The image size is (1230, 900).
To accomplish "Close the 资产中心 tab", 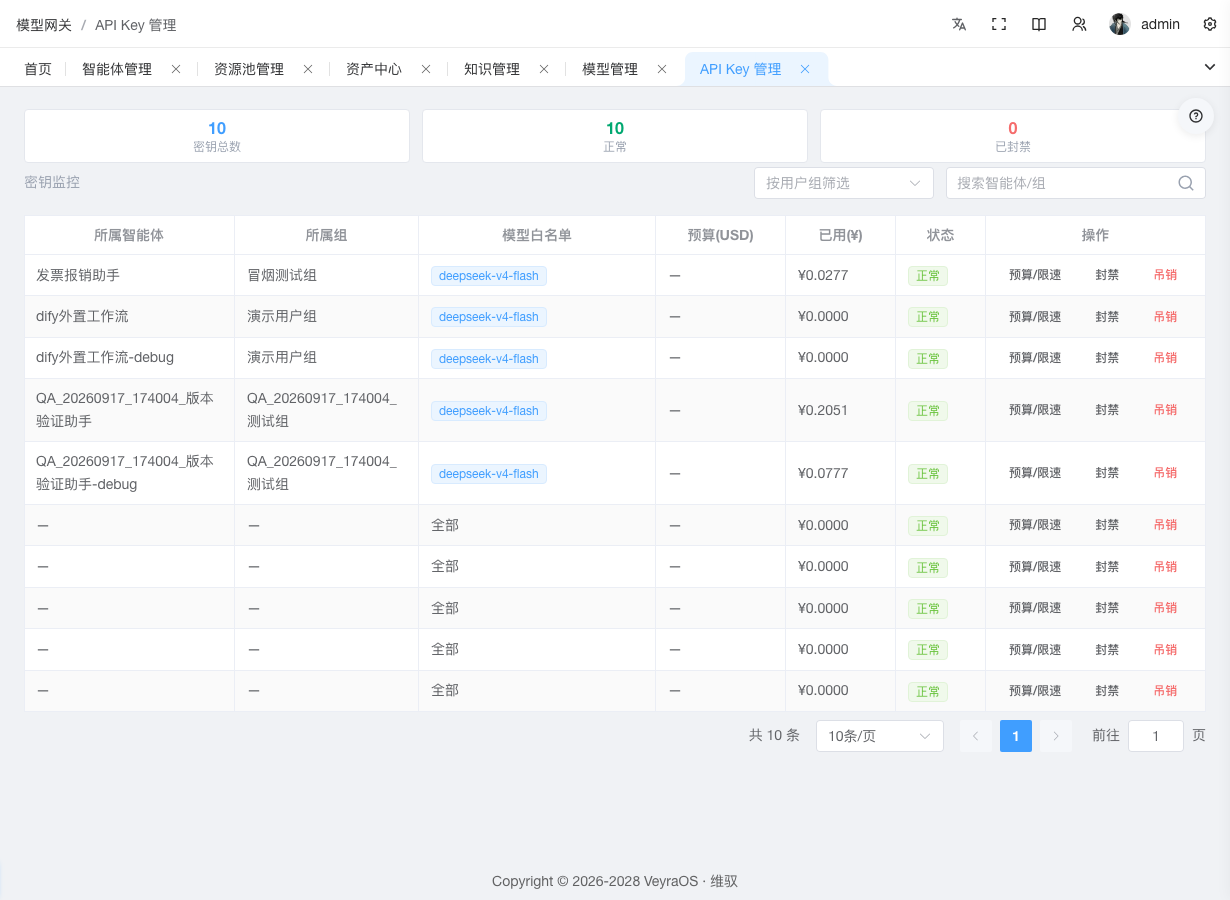I will point(426,69).
